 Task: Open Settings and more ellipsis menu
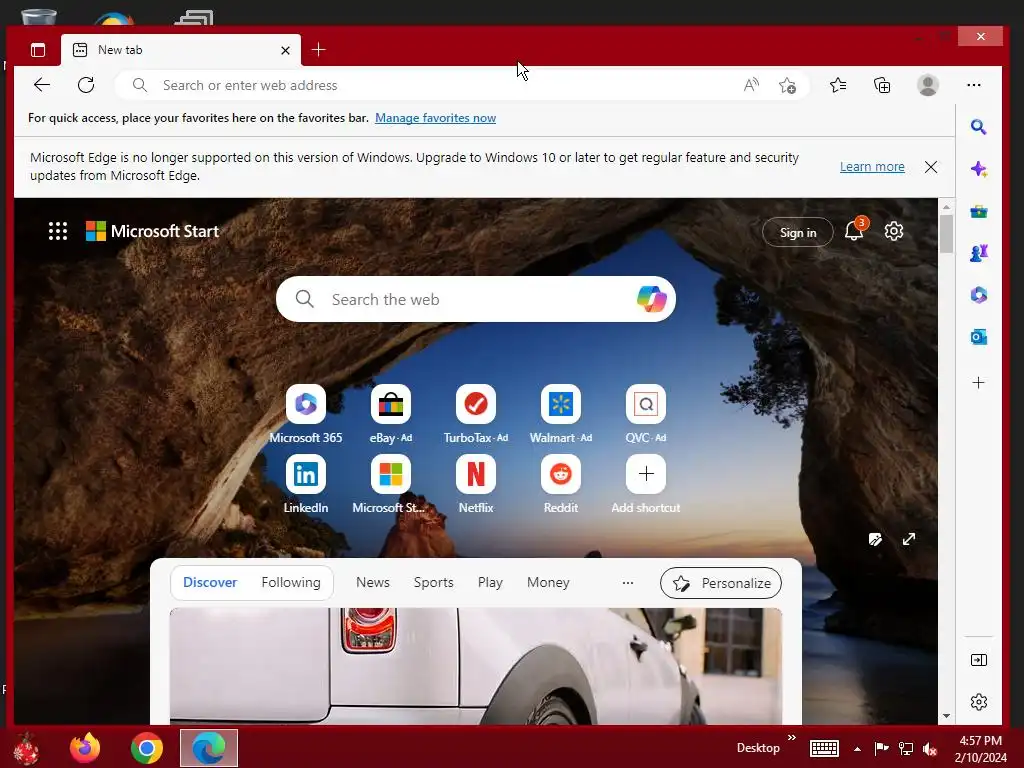pos(974,85)
